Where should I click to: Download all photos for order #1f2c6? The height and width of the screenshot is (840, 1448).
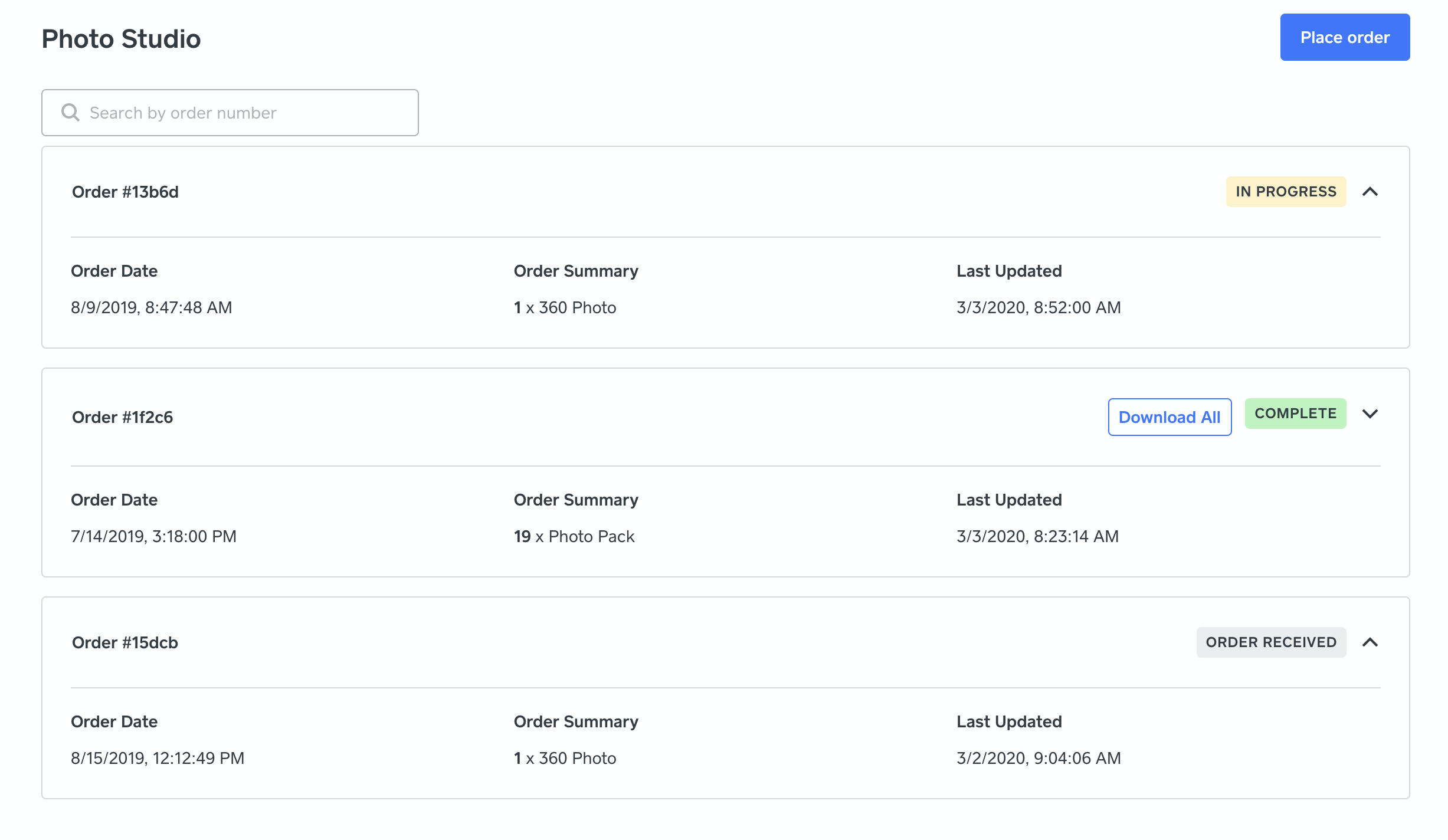tap(1169, 417)
